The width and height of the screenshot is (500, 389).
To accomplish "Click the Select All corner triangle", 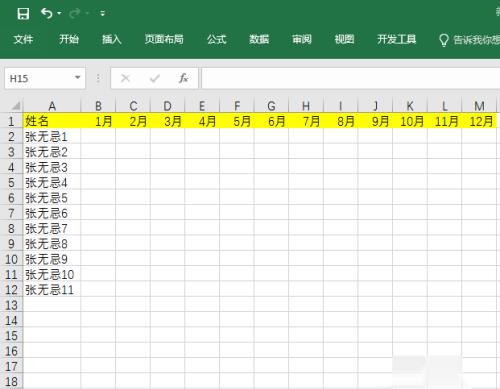I will pyautogui.click(x=16, y=106).
